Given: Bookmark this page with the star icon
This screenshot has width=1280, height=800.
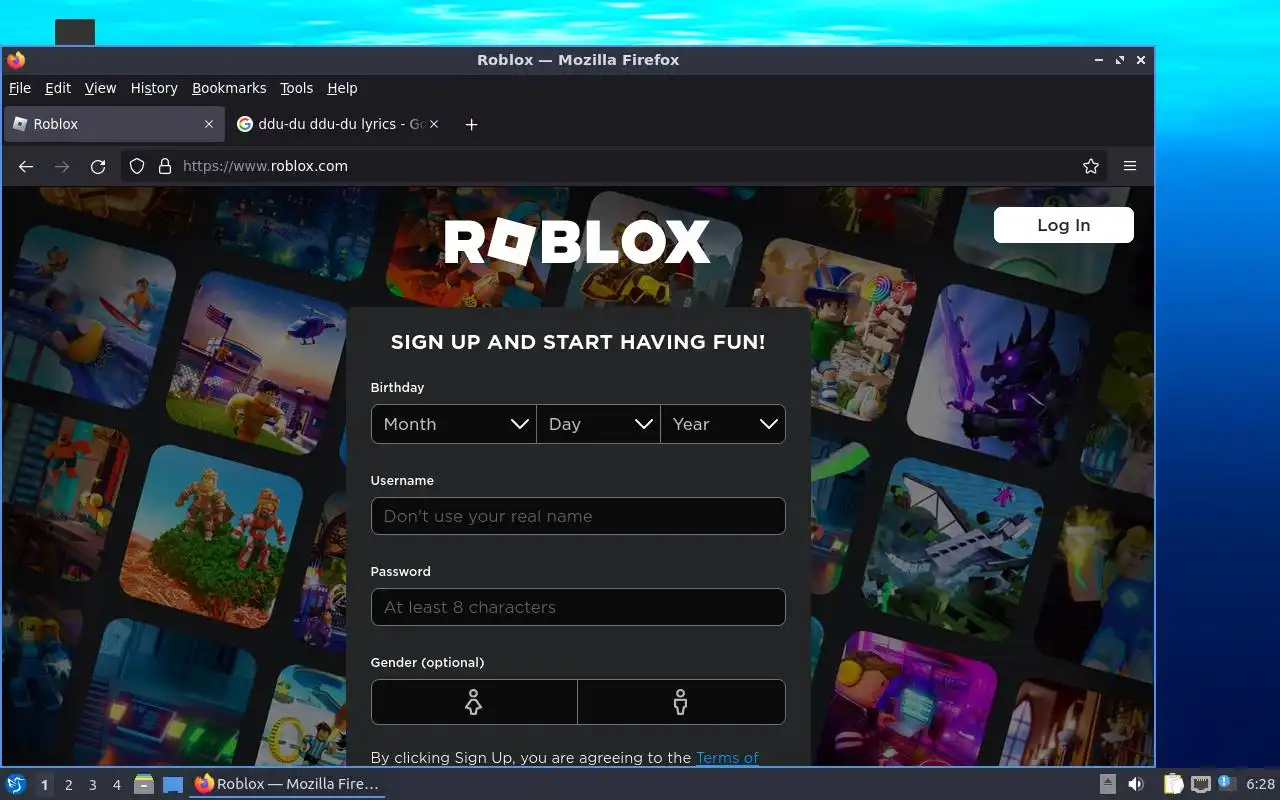Looking at the screenshot, I should coord(1091,166).
